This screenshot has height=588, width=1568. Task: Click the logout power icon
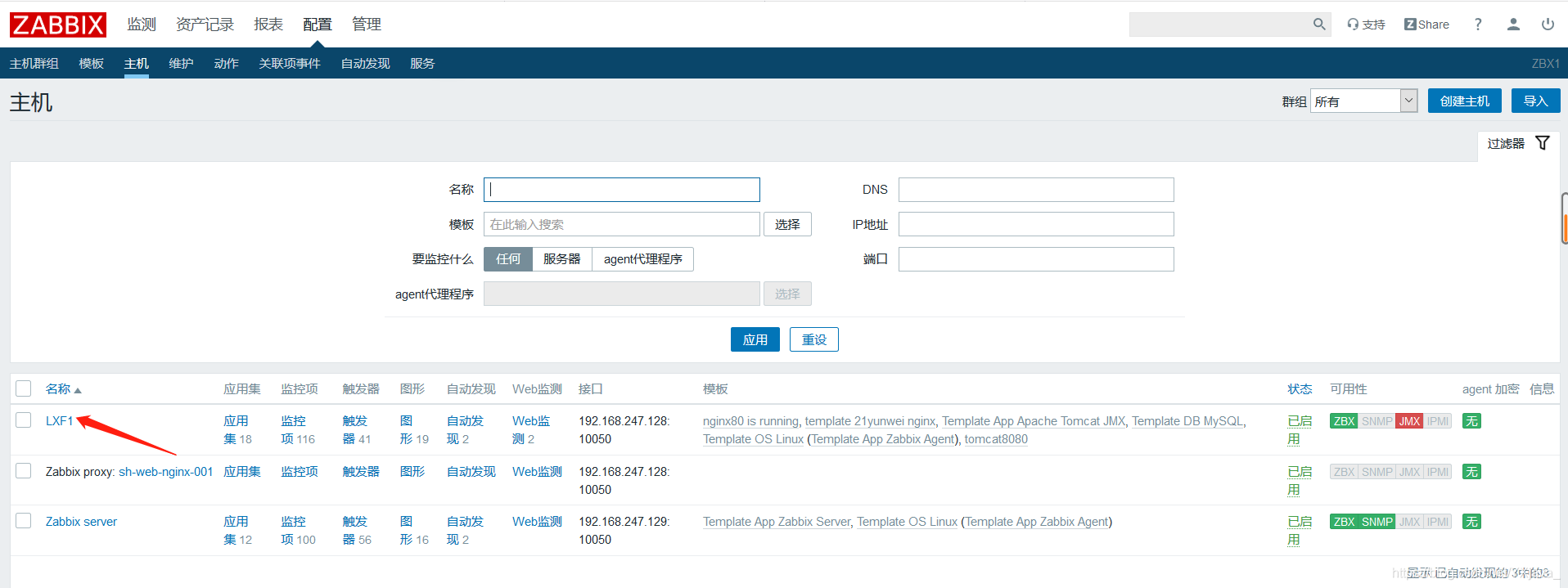1548,25
